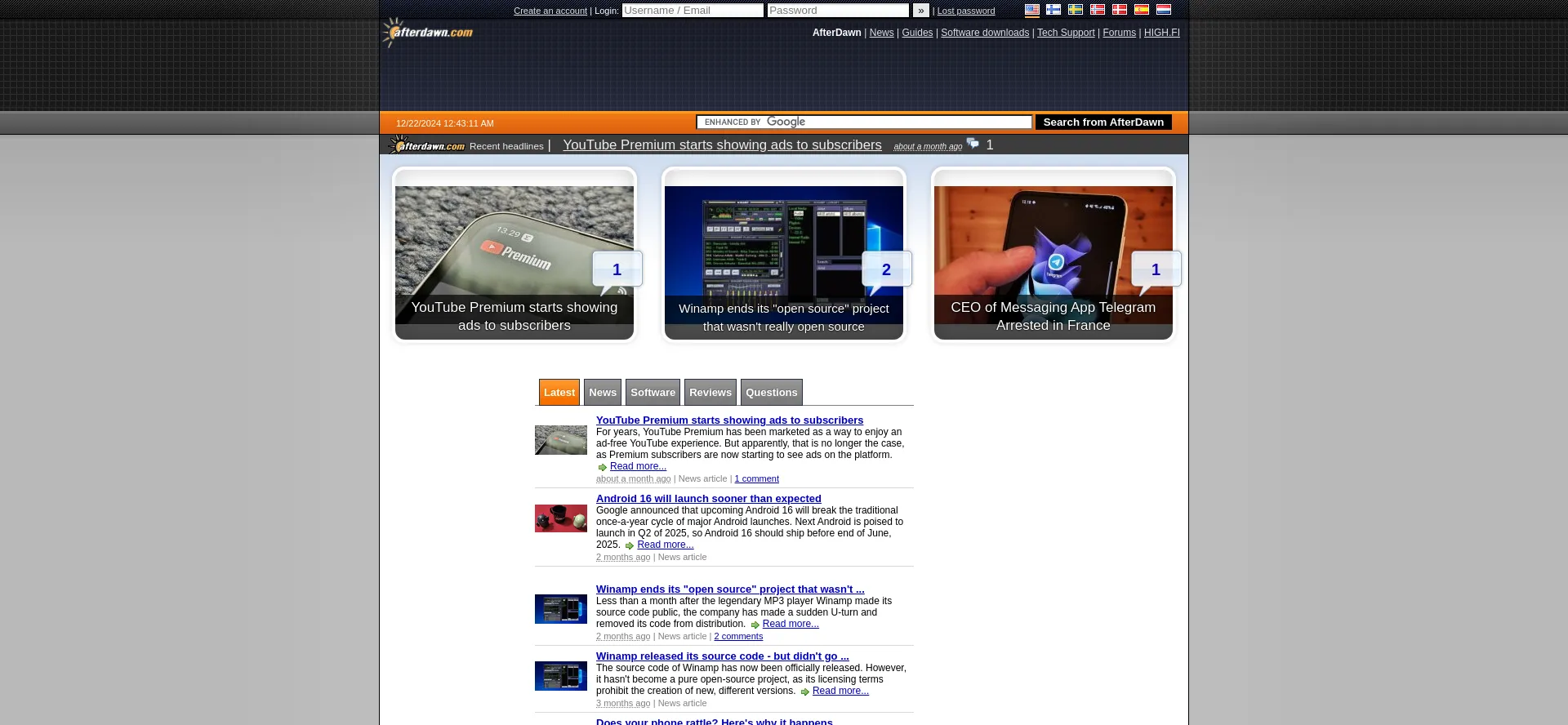Click Create an account link

pos(550,11)
